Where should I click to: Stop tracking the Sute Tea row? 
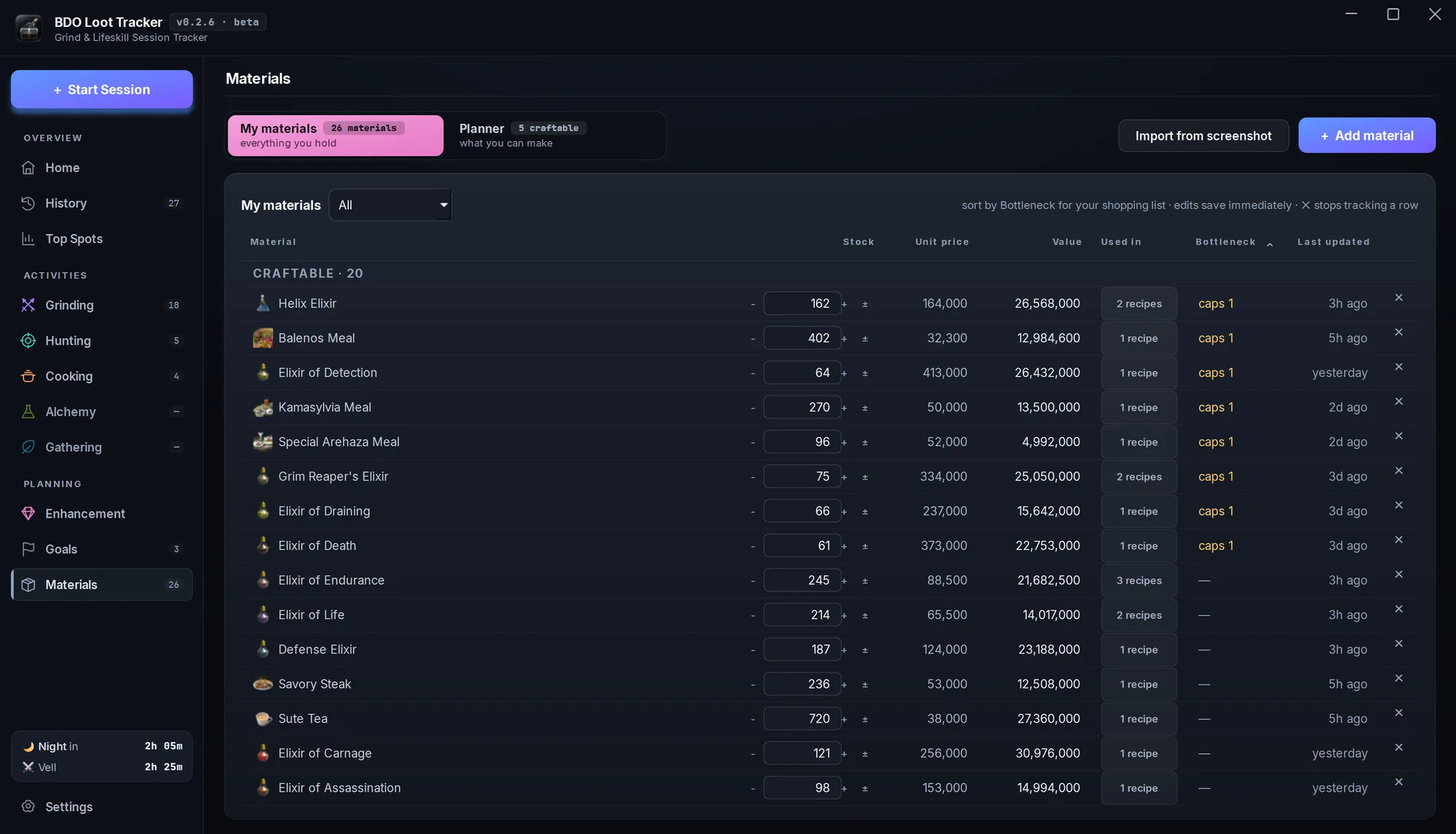(1398, 713)
